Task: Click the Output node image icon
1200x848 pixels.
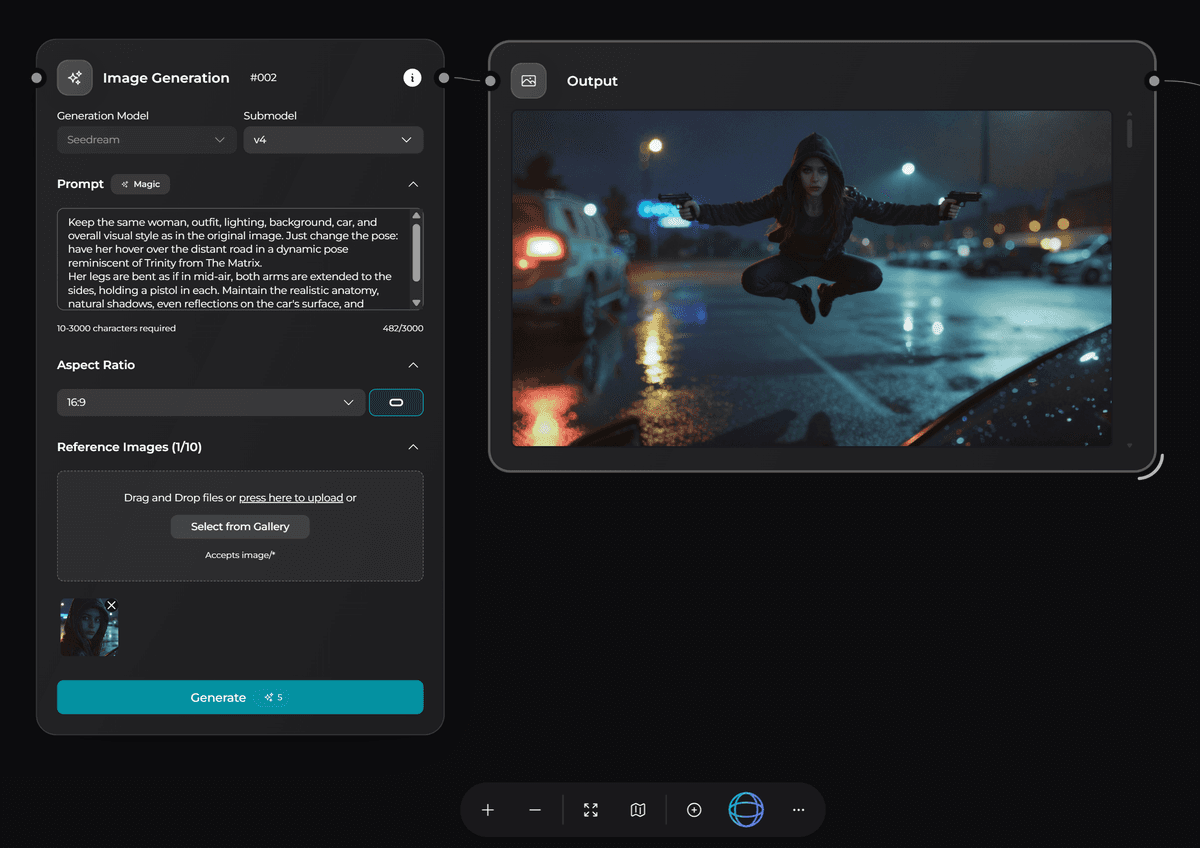Action: (529, 81)
